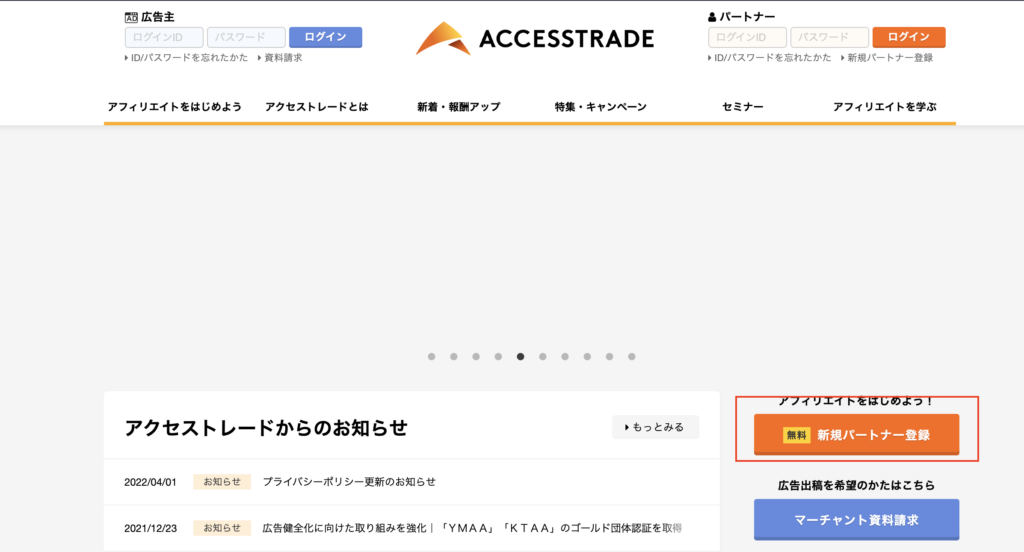Viewport: 1024px width, 552px height.
Task: Click the 2021/12/23 date text
Action: pos(150,528)
